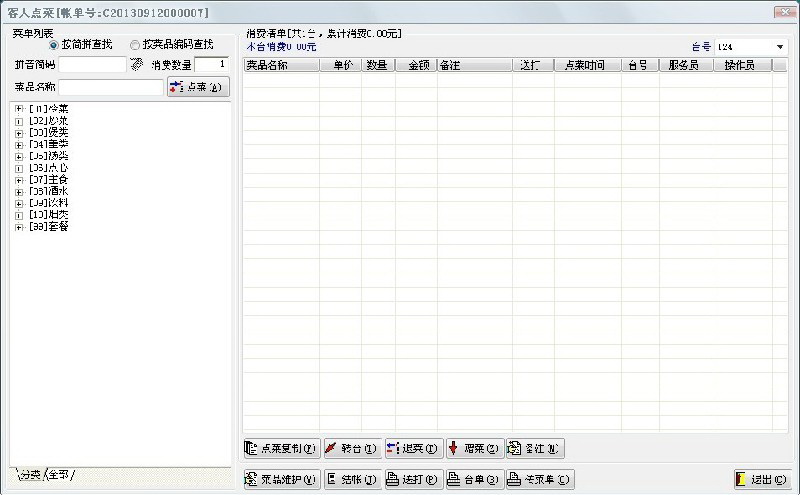Click the 数量 column header
Viewport: 800px width, 495px height.
click(379, 65)
